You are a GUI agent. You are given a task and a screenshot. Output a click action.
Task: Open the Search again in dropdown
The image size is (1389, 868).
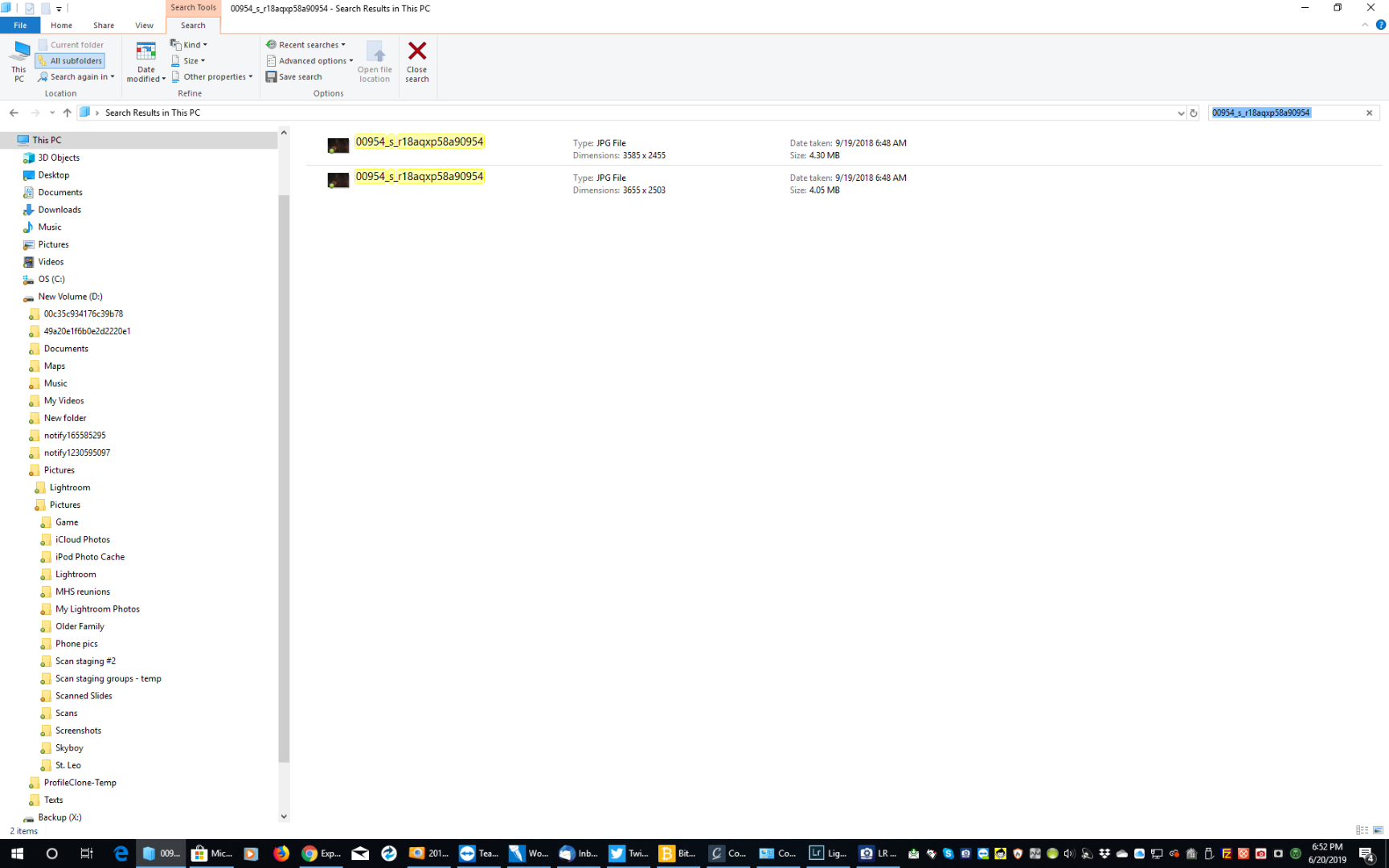(x=76, y=77)
